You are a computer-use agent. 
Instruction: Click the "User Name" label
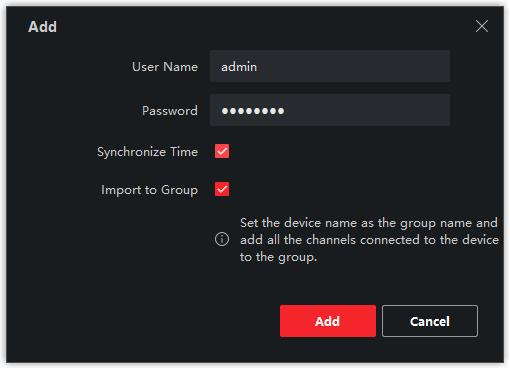click(x=165, y=67)
